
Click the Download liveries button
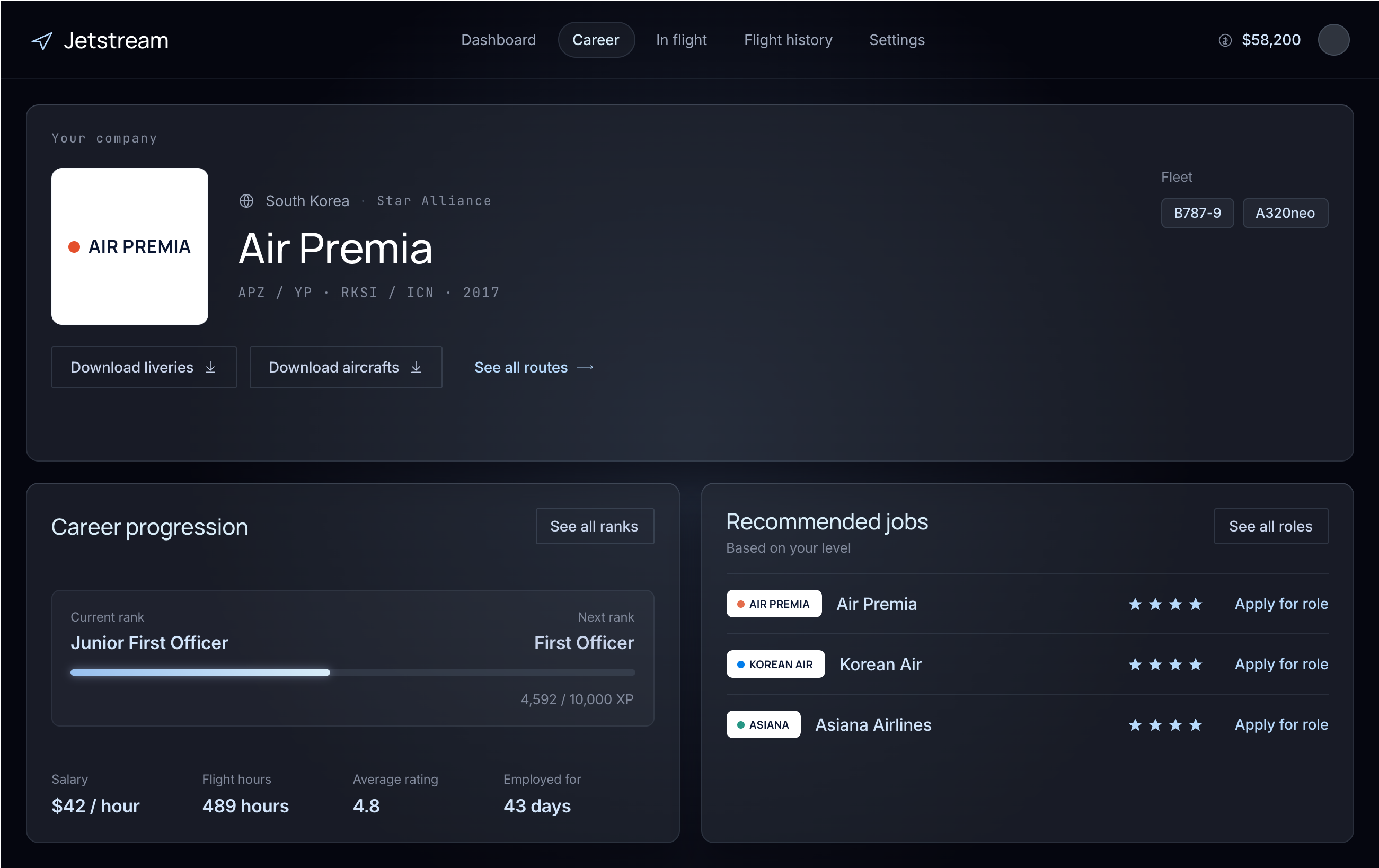tap(144, 367)
